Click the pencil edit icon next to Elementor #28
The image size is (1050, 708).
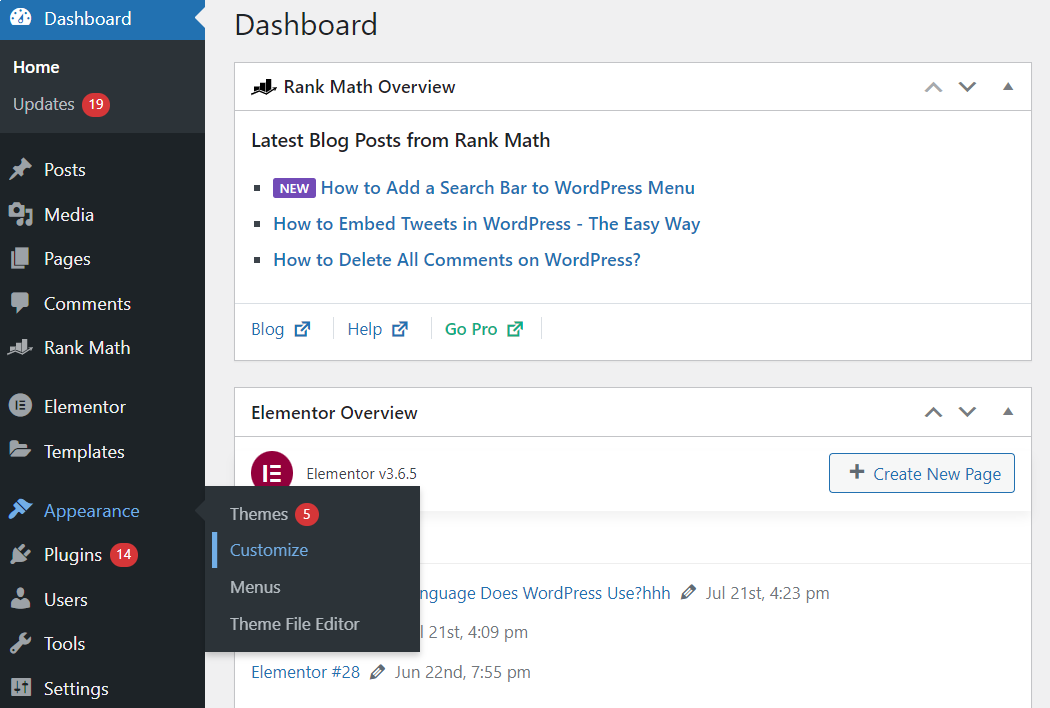[377, 671]
